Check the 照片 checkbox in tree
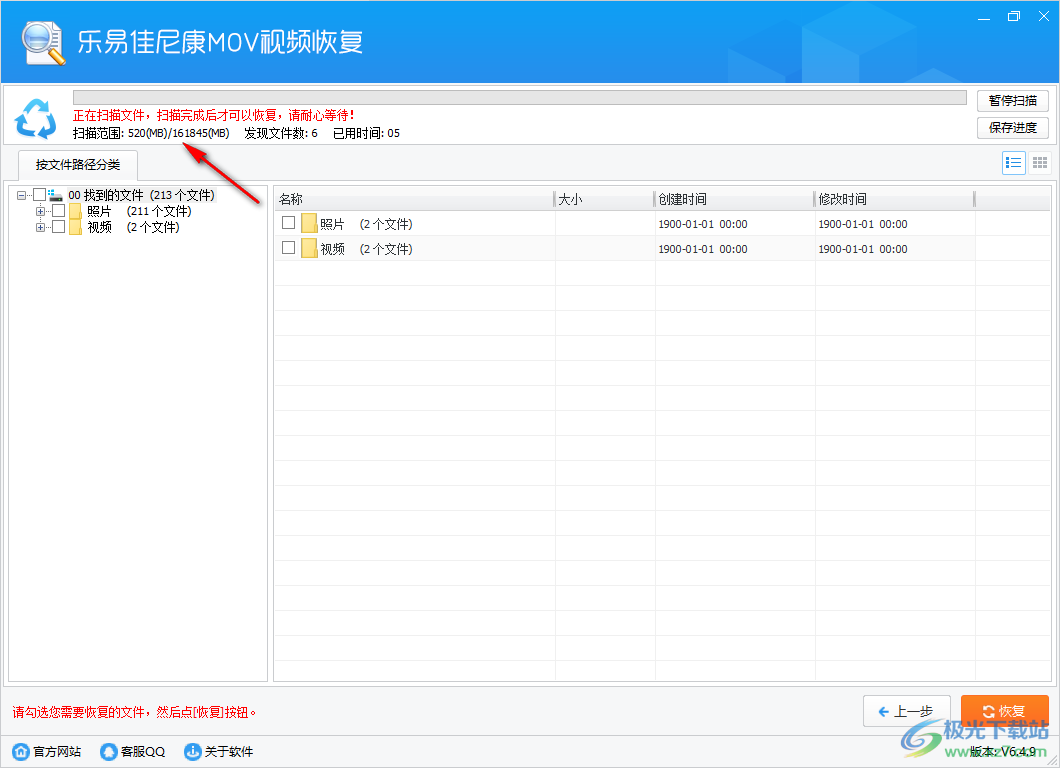Viewport: 1060px width, 768px height. pos(59,211)
